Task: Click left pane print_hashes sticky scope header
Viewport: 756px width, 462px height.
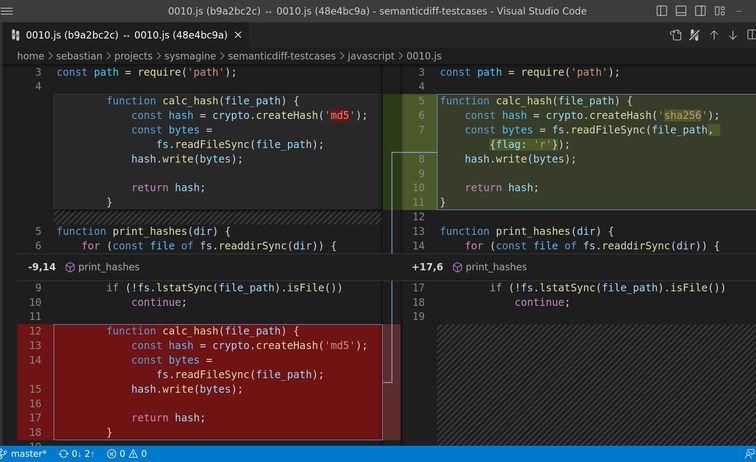Action: (103, 267)
